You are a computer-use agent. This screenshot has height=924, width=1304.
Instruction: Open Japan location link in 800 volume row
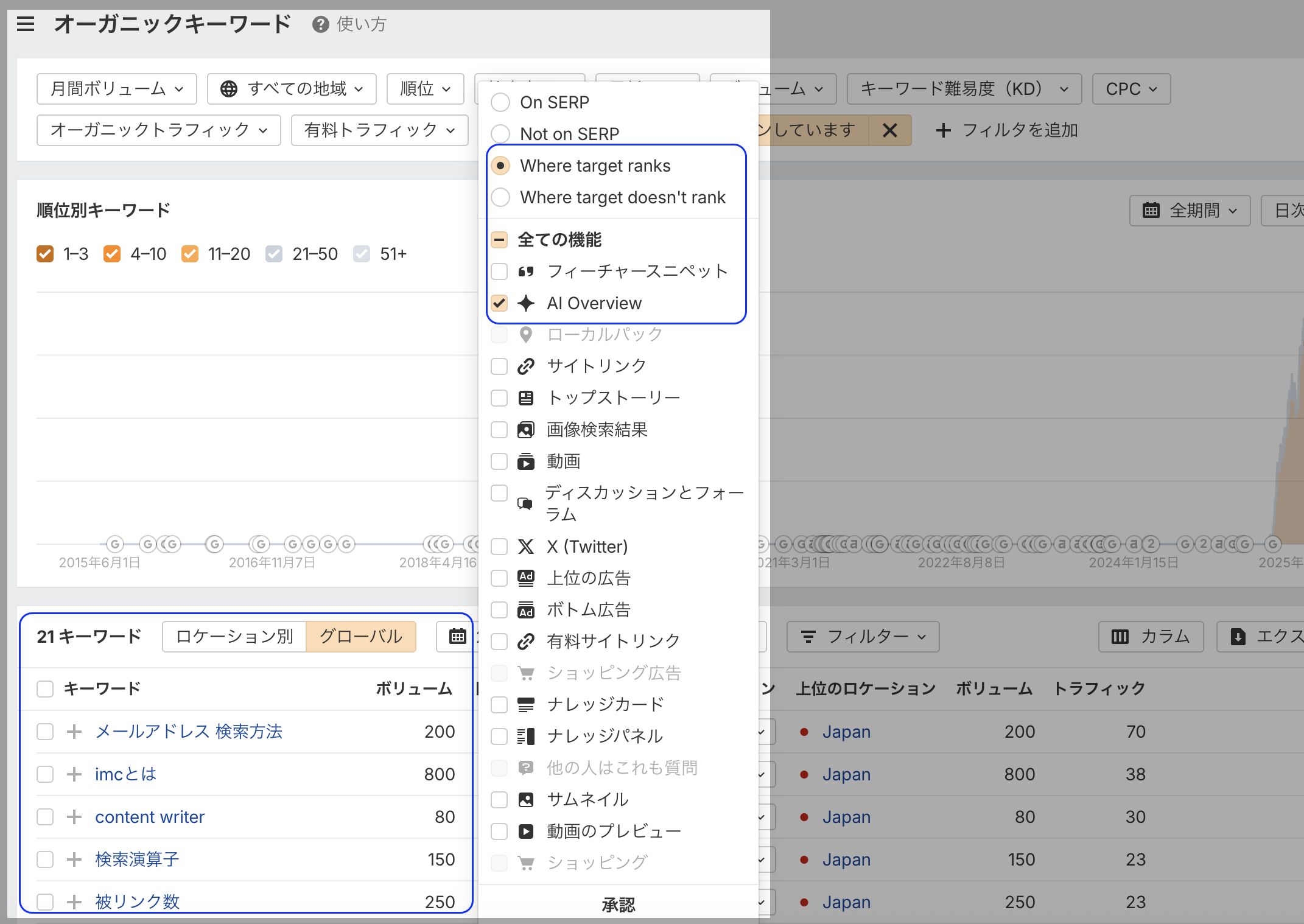coord(846,774)
